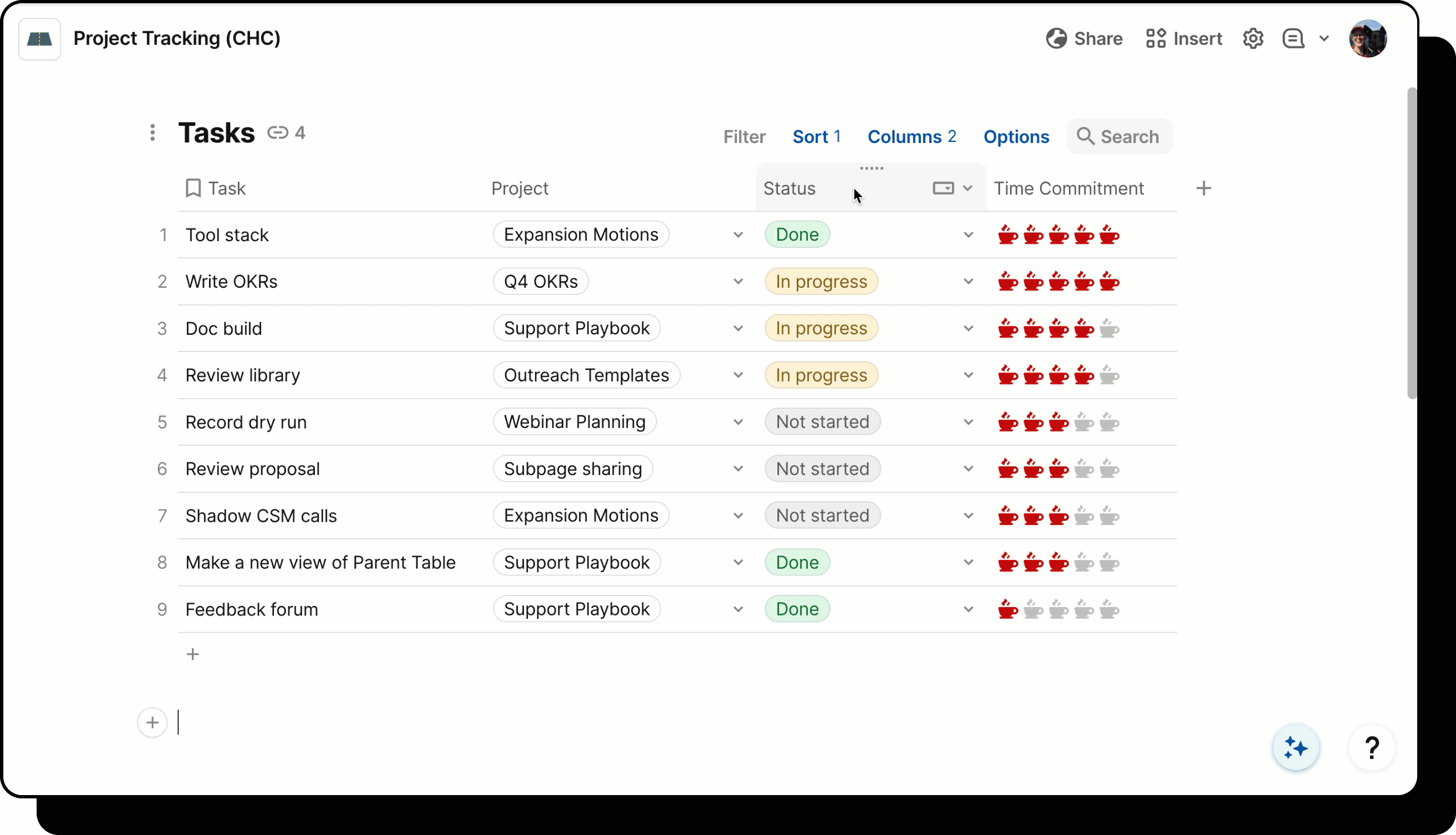Open the AI assistant sparkle icon
1456x835 pixels.
pos(1295,747)
